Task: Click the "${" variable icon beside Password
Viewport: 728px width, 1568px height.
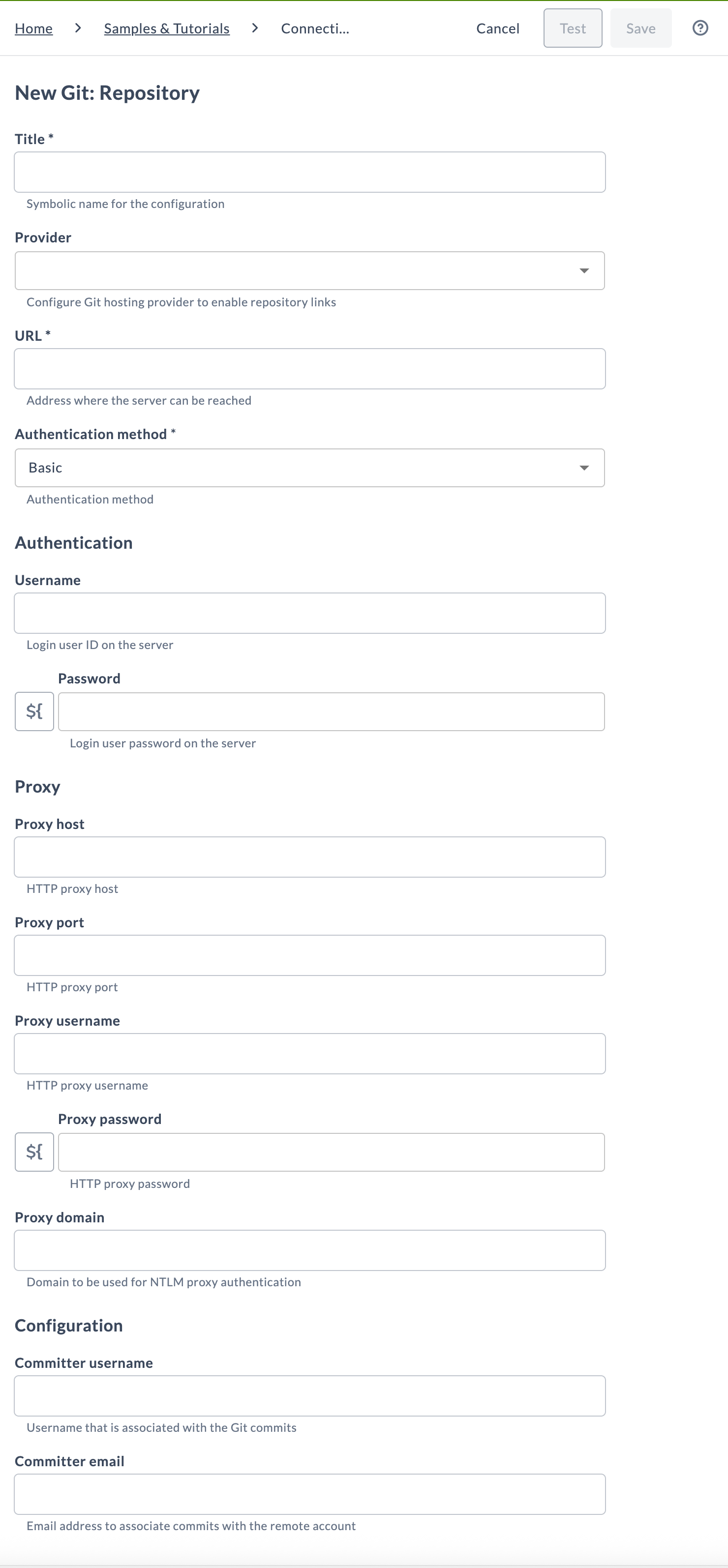Action: click(34, 711)
